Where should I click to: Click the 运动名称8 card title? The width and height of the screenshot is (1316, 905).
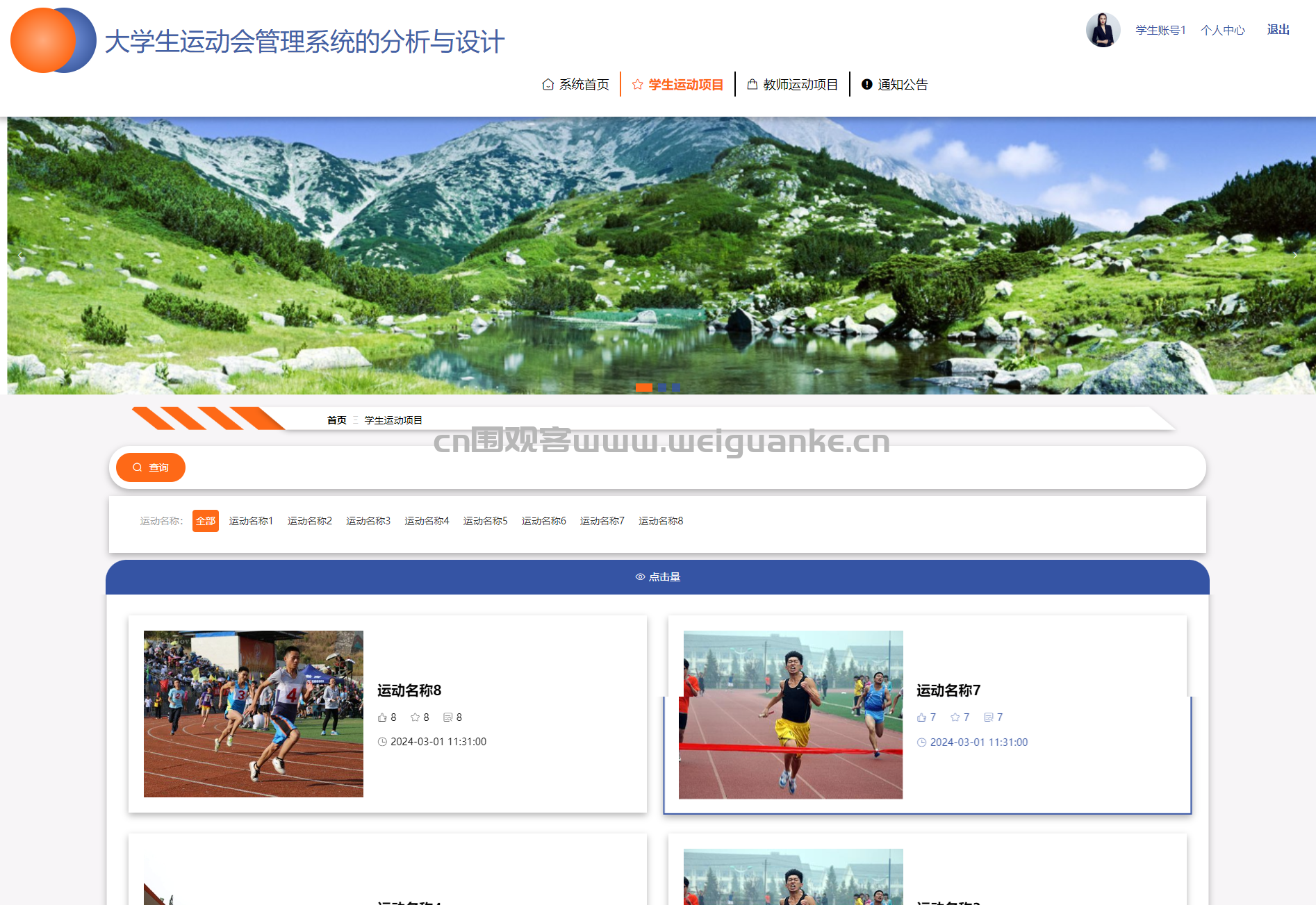tap(409, 690)
